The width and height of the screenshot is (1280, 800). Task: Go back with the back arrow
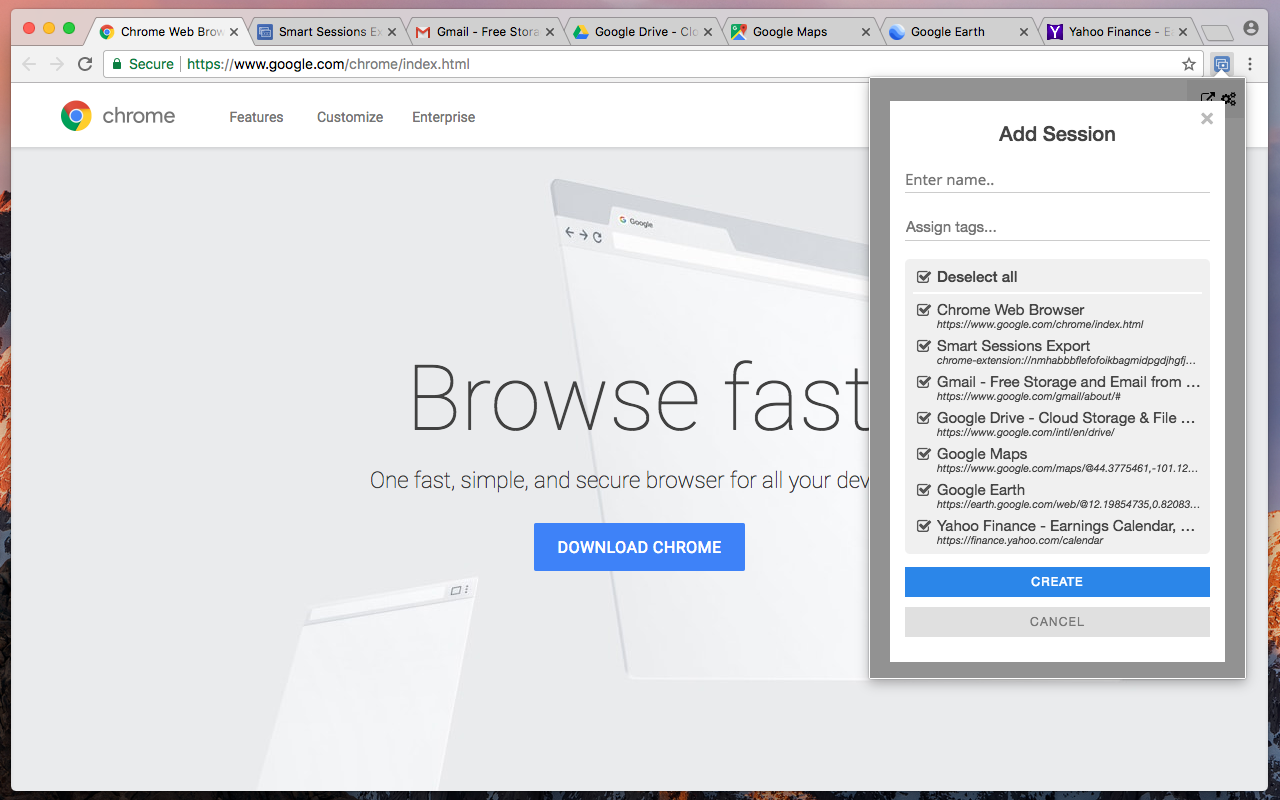click(x=29, y=64)
